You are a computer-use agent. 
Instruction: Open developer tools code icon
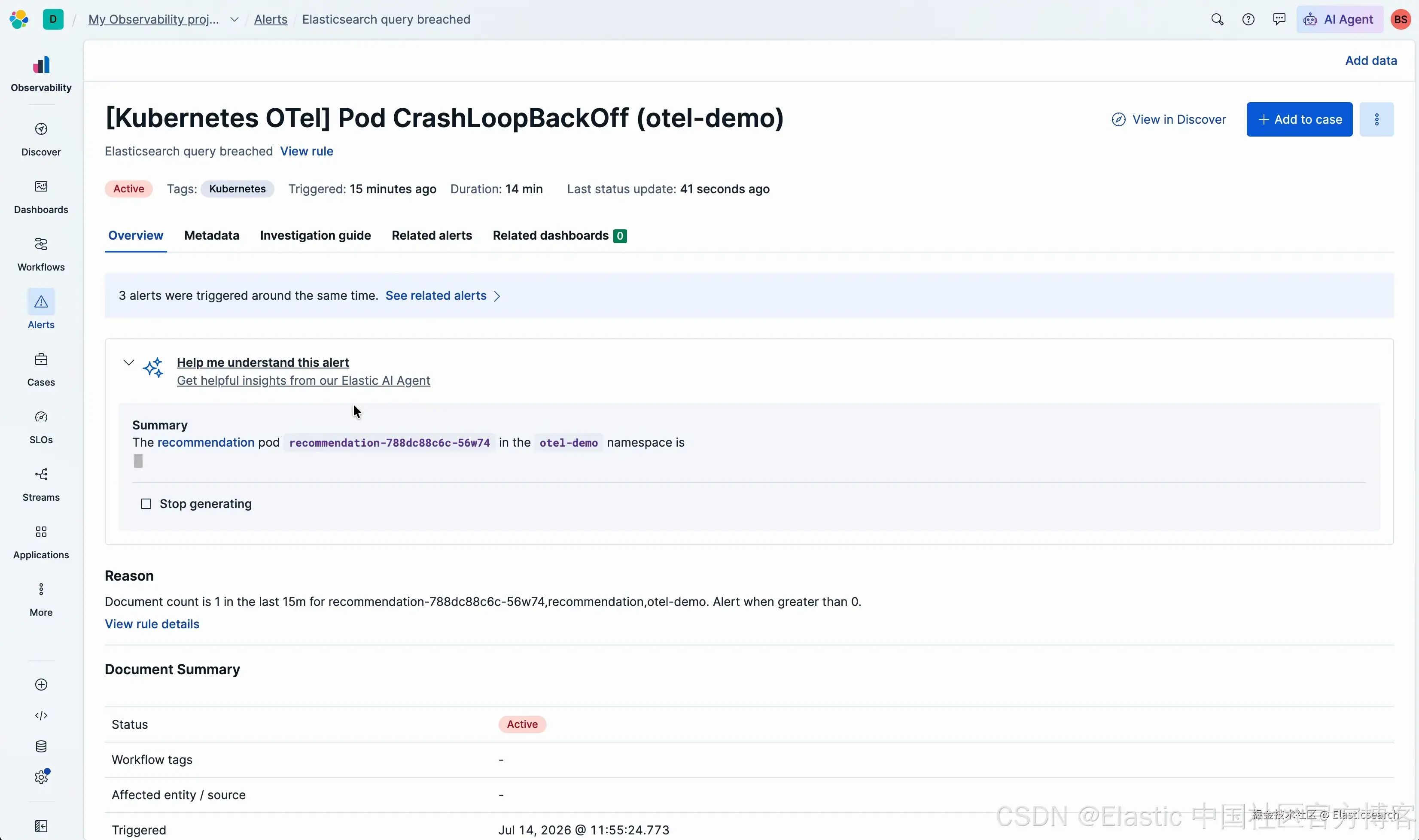[41, 715]
